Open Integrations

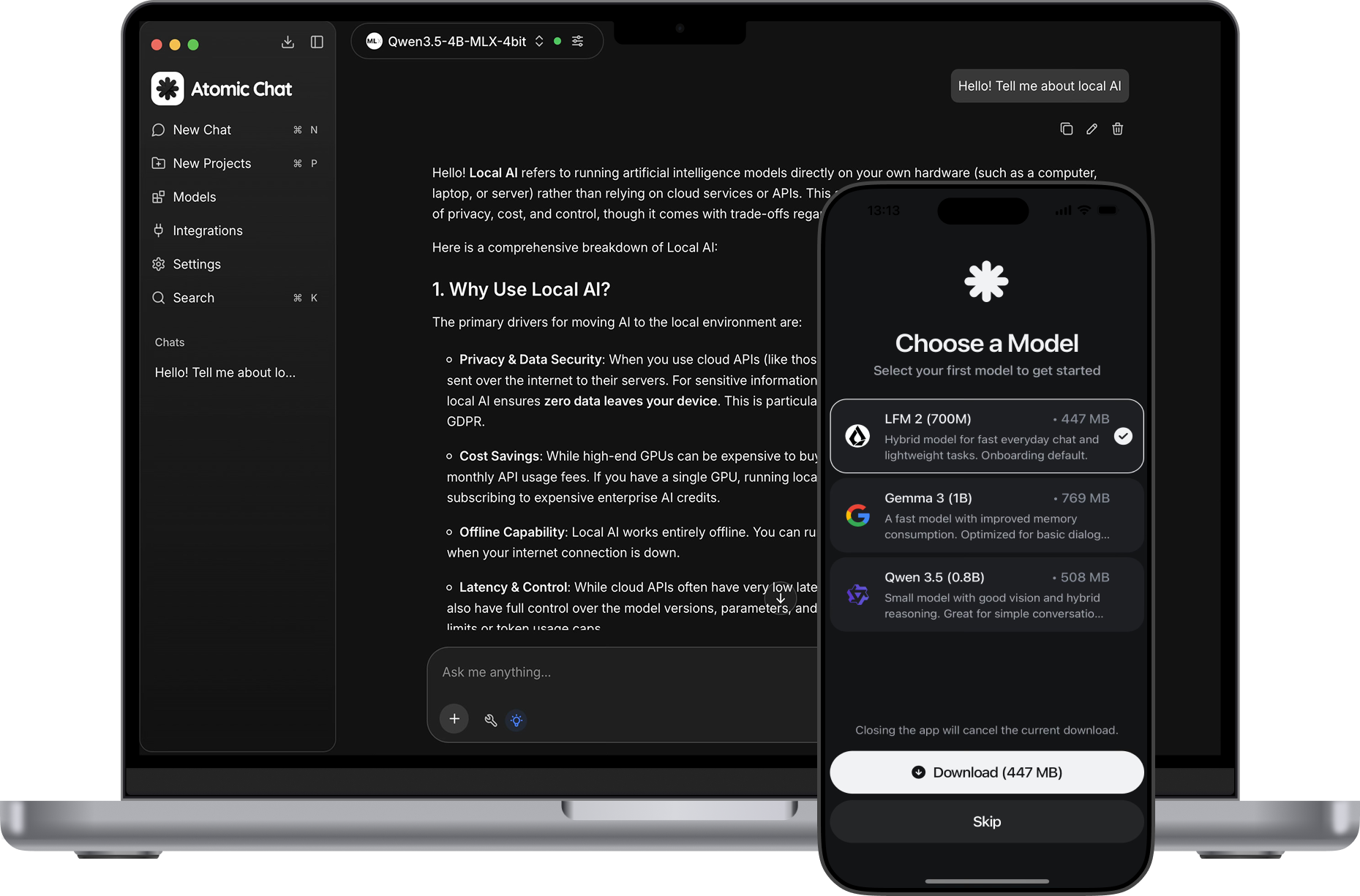(x=236, y=230)
